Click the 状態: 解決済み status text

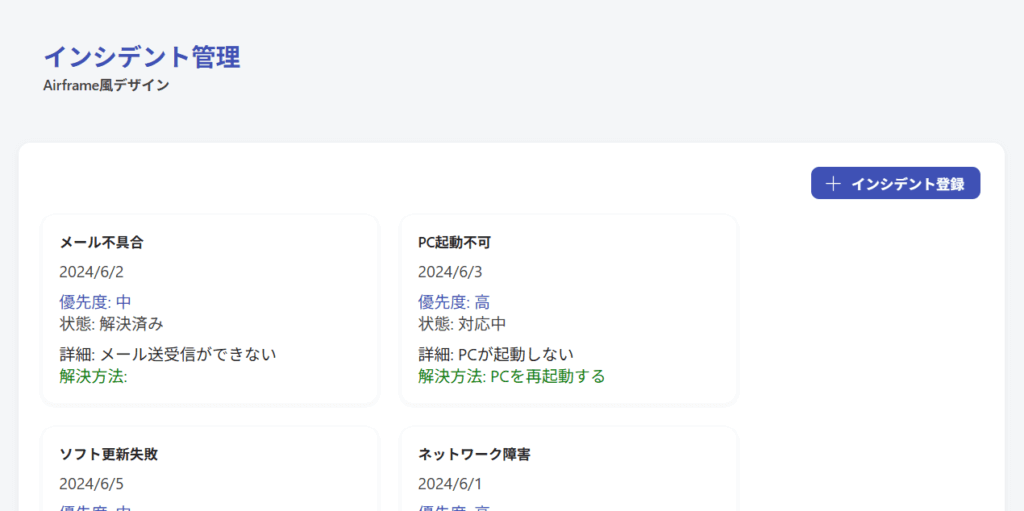(x=111, y=324)
